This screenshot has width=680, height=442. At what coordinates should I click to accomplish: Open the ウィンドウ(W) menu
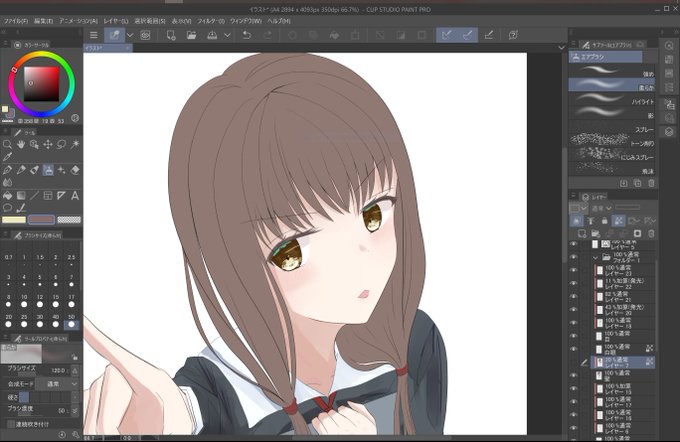click(245, 21)
